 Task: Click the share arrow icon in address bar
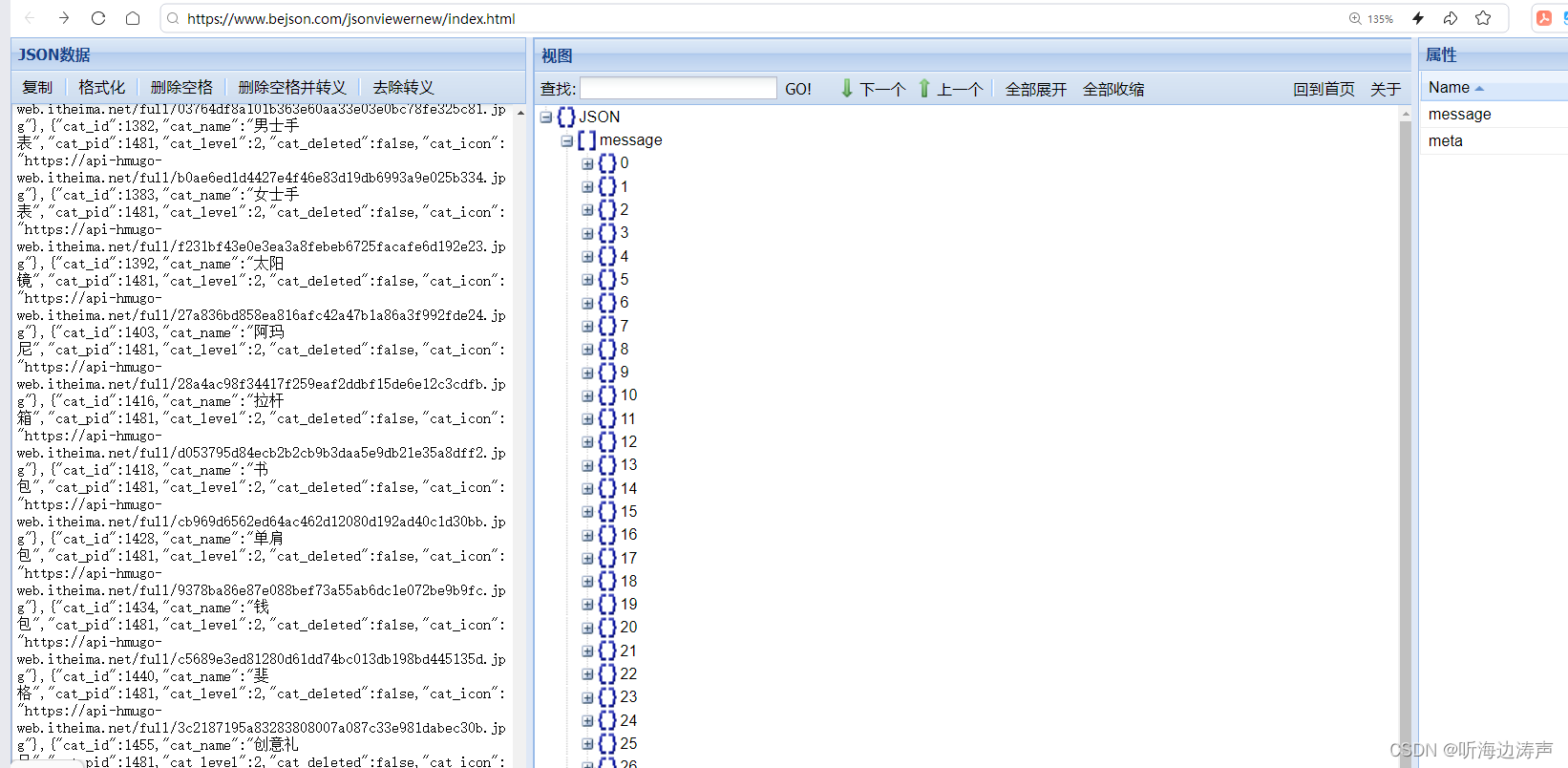click(1451, 18)
